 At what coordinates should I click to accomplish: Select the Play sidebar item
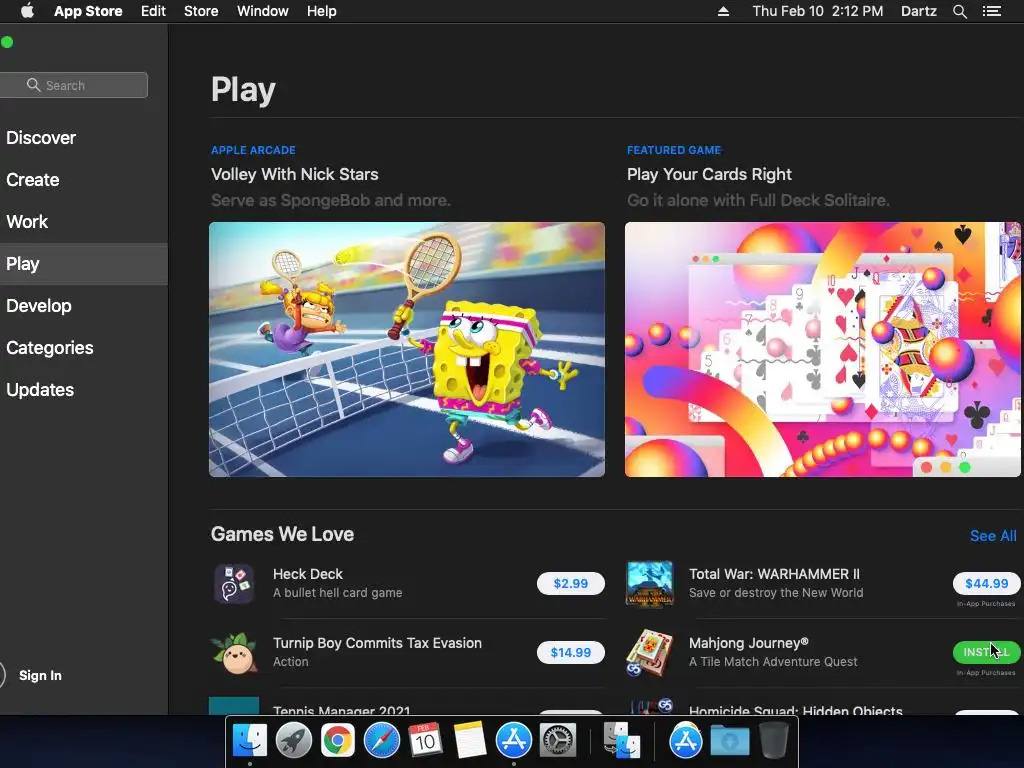pyautogui.click(x=84, y=264)
